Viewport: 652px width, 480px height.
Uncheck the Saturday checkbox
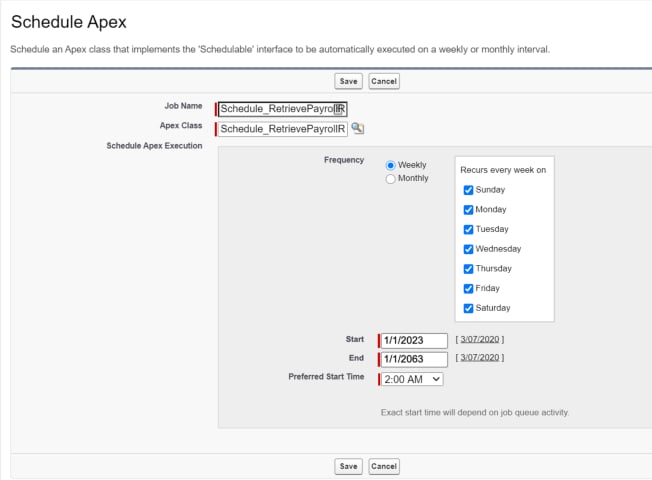click(468, 308)
